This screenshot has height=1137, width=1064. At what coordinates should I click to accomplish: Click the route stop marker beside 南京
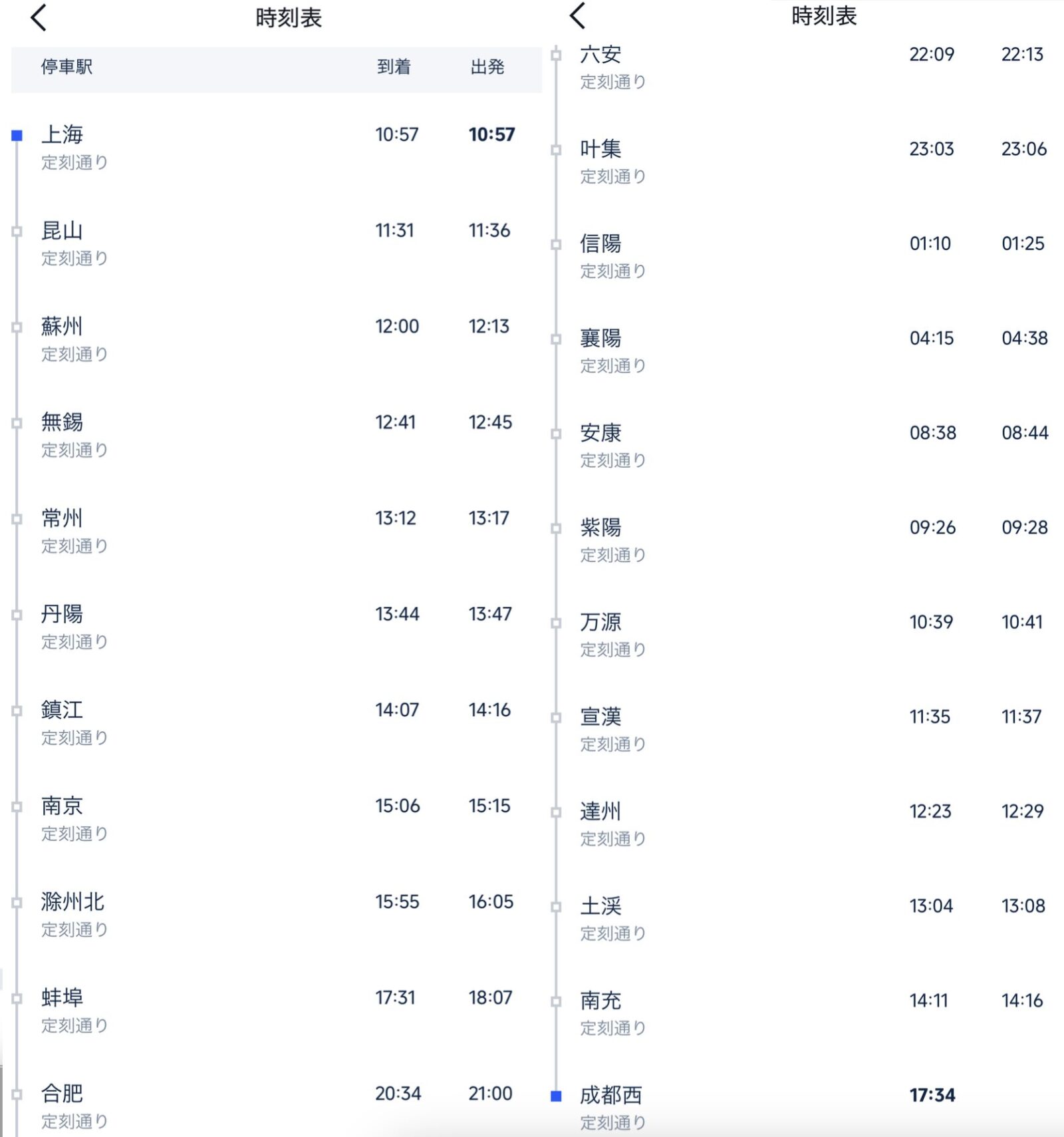pos(17,807)
